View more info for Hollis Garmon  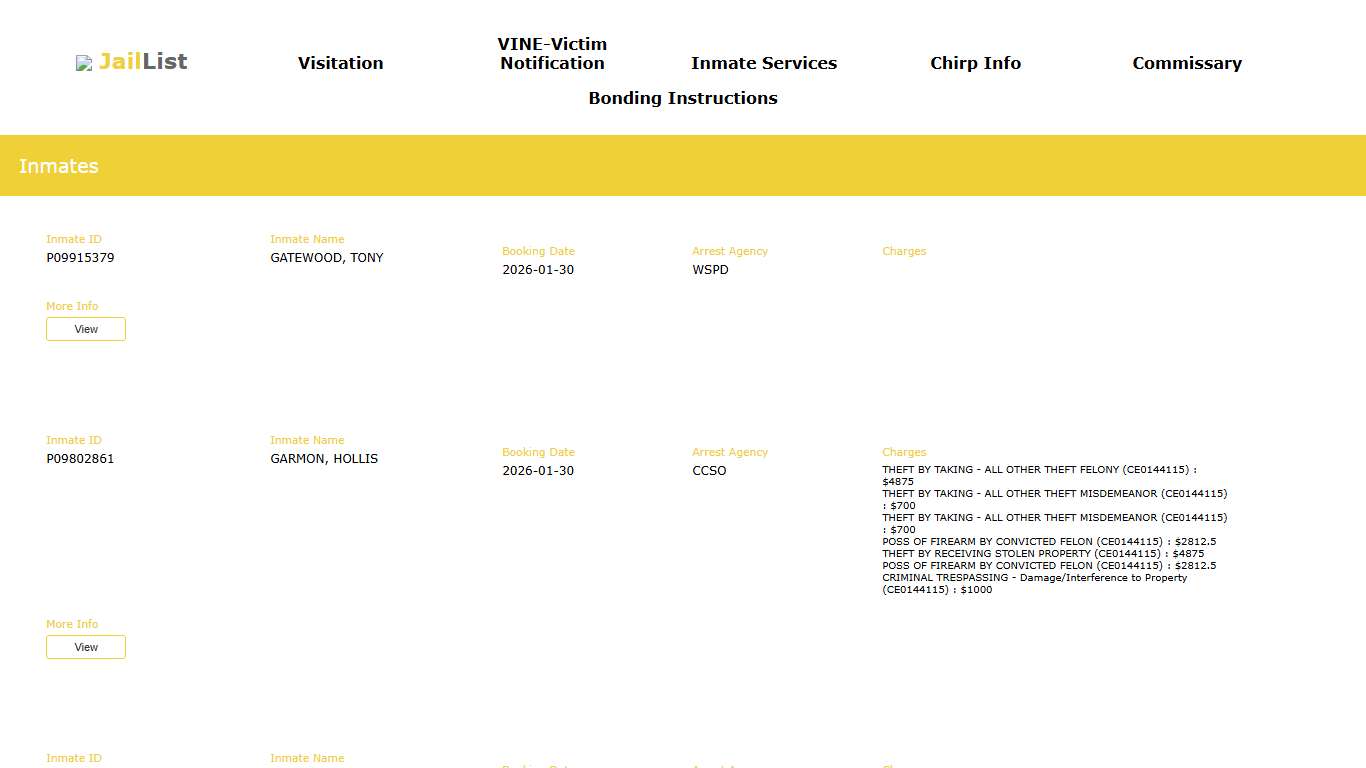click(86, 647)
